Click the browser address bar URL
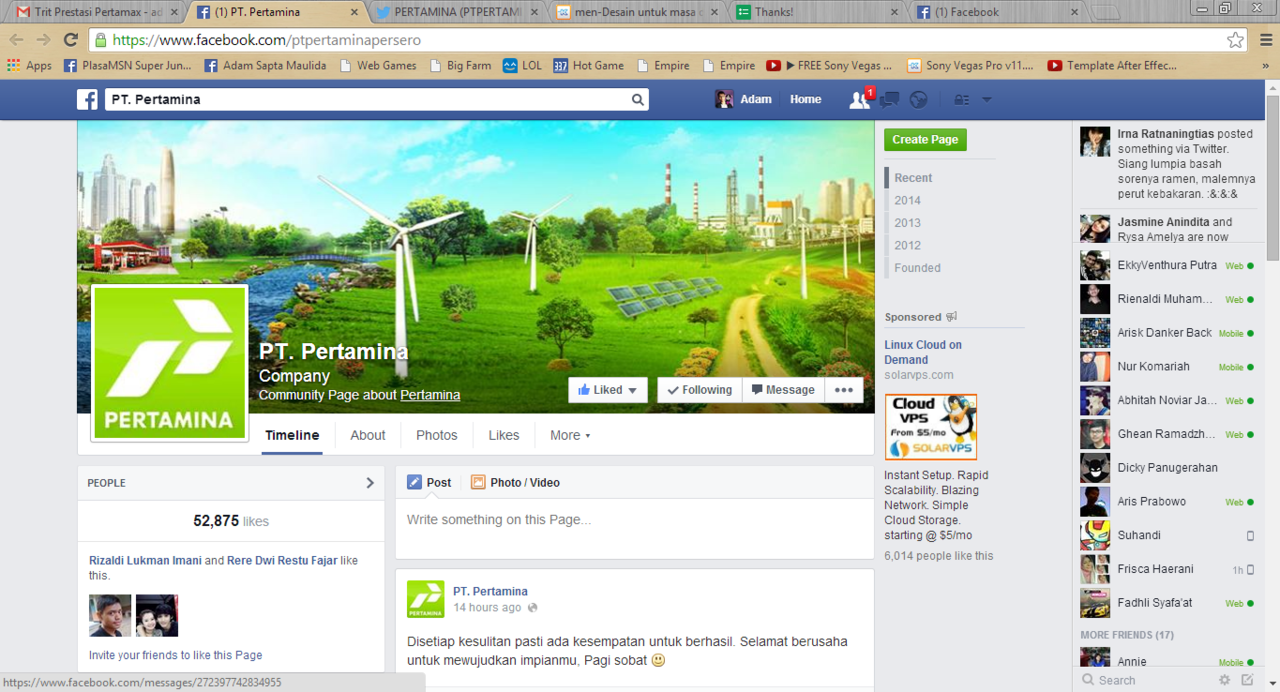The width and height of the screenshot is (1280, 692). pyautogui.click(x=267, y=40)
